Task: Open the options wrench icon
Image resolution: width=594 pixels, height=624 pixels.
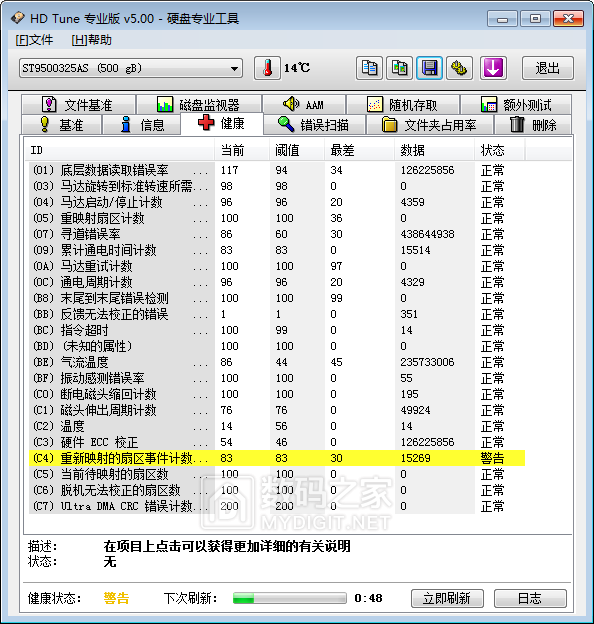Action: (459, 68)
